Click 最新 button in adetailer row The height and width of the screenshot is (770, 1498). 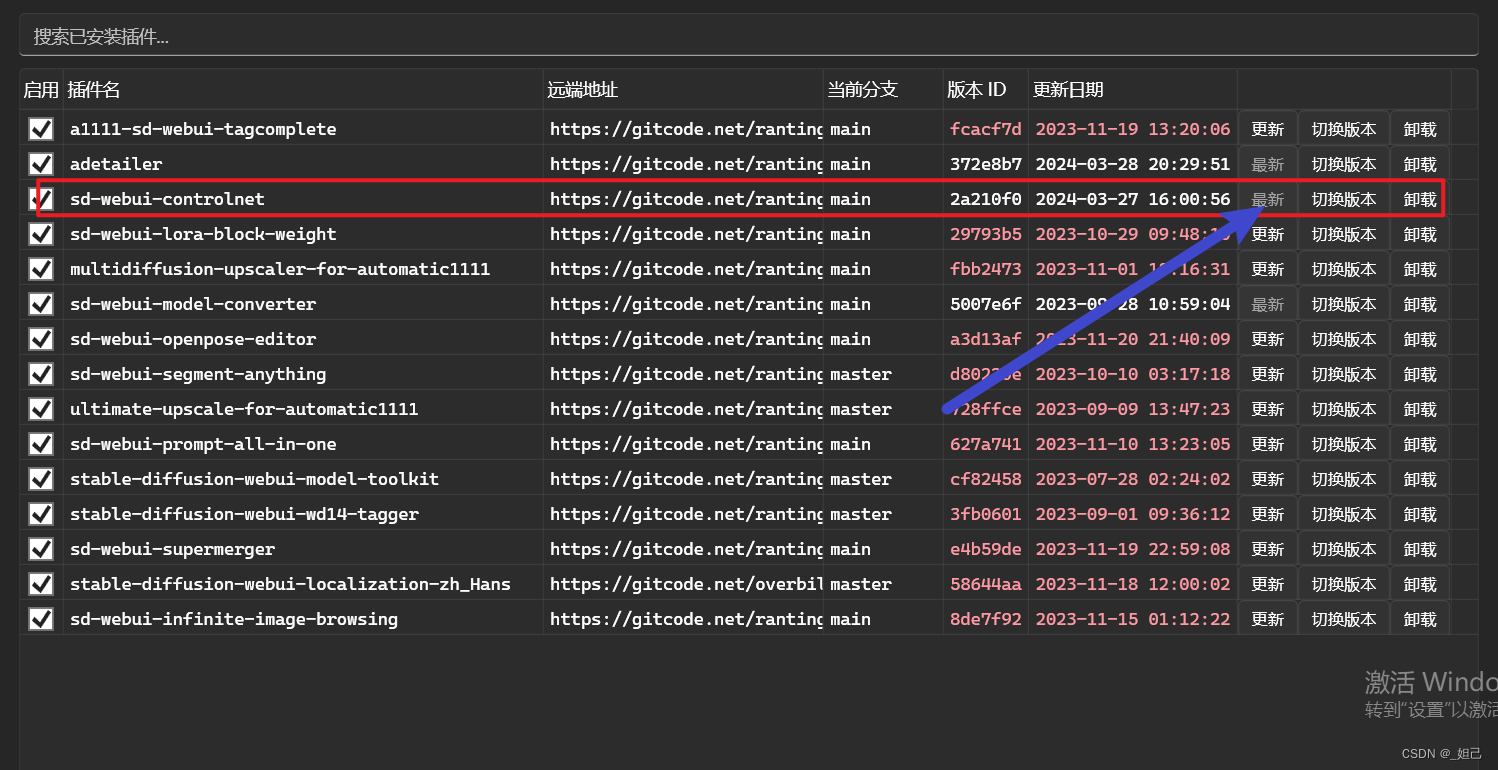[1268, 164]
